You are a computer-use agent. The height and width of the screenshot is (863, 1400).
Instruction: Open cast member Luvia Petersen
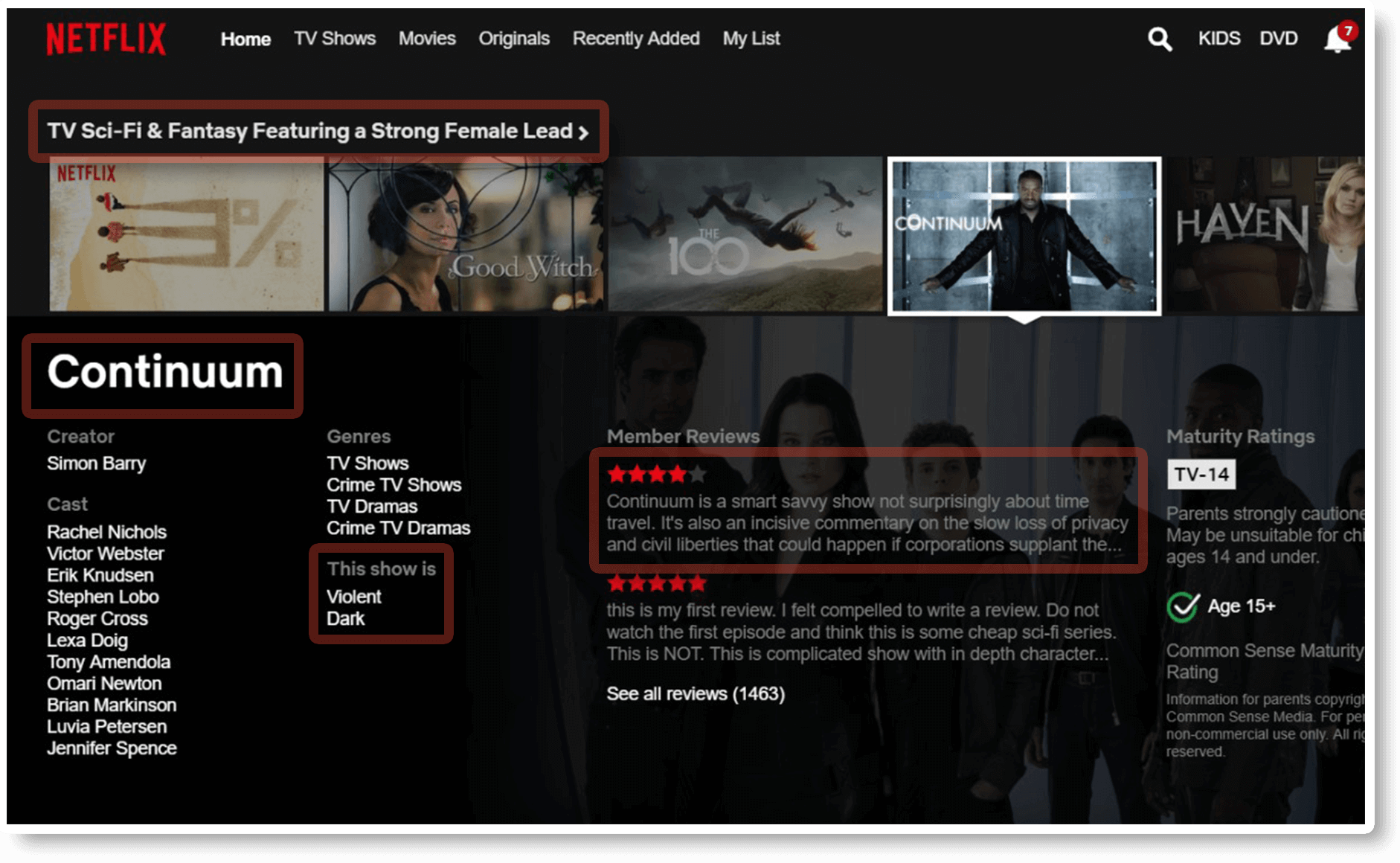107,726
